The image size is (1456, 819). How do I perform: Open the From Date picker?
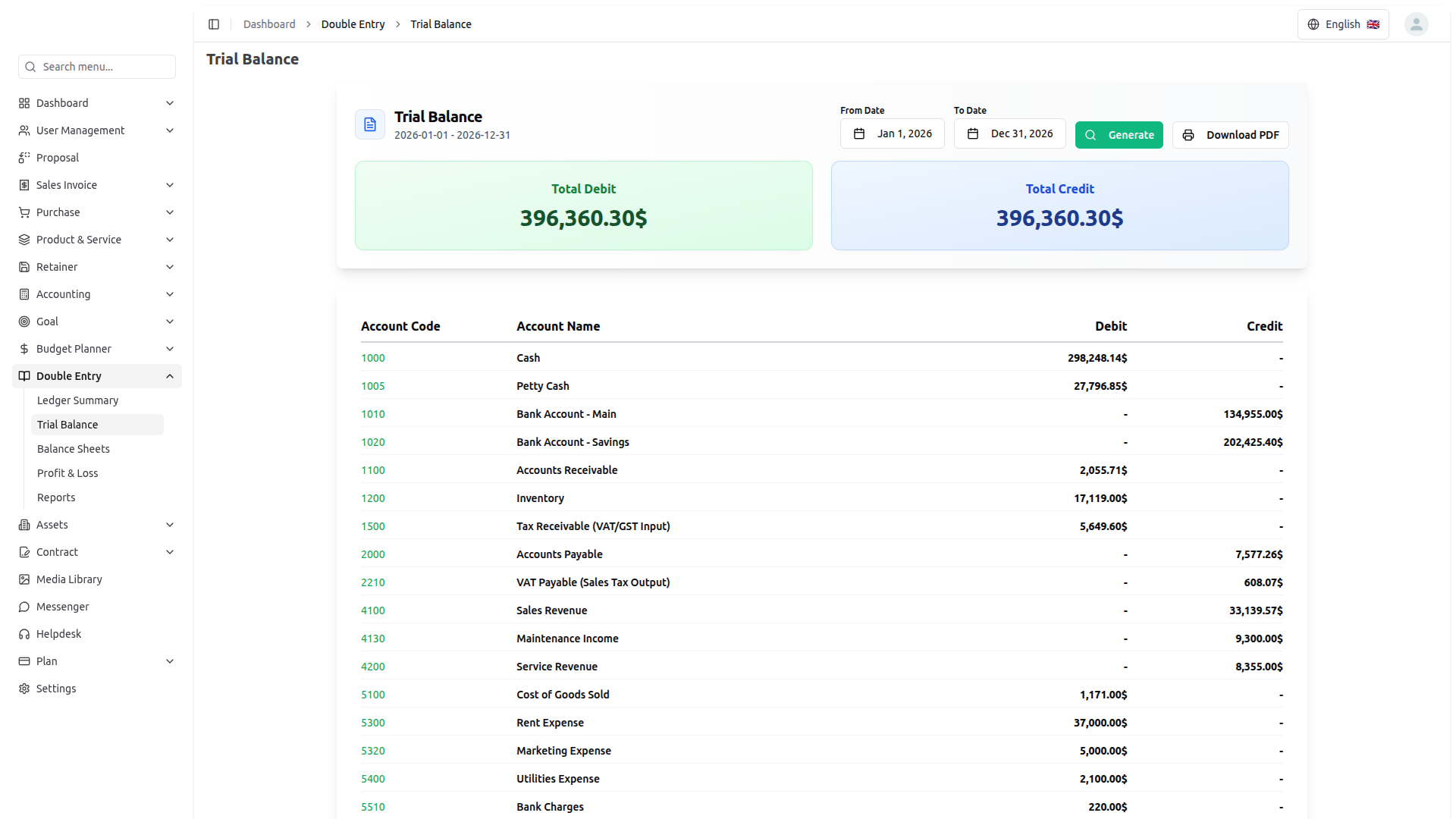click(x=892, y=133)
